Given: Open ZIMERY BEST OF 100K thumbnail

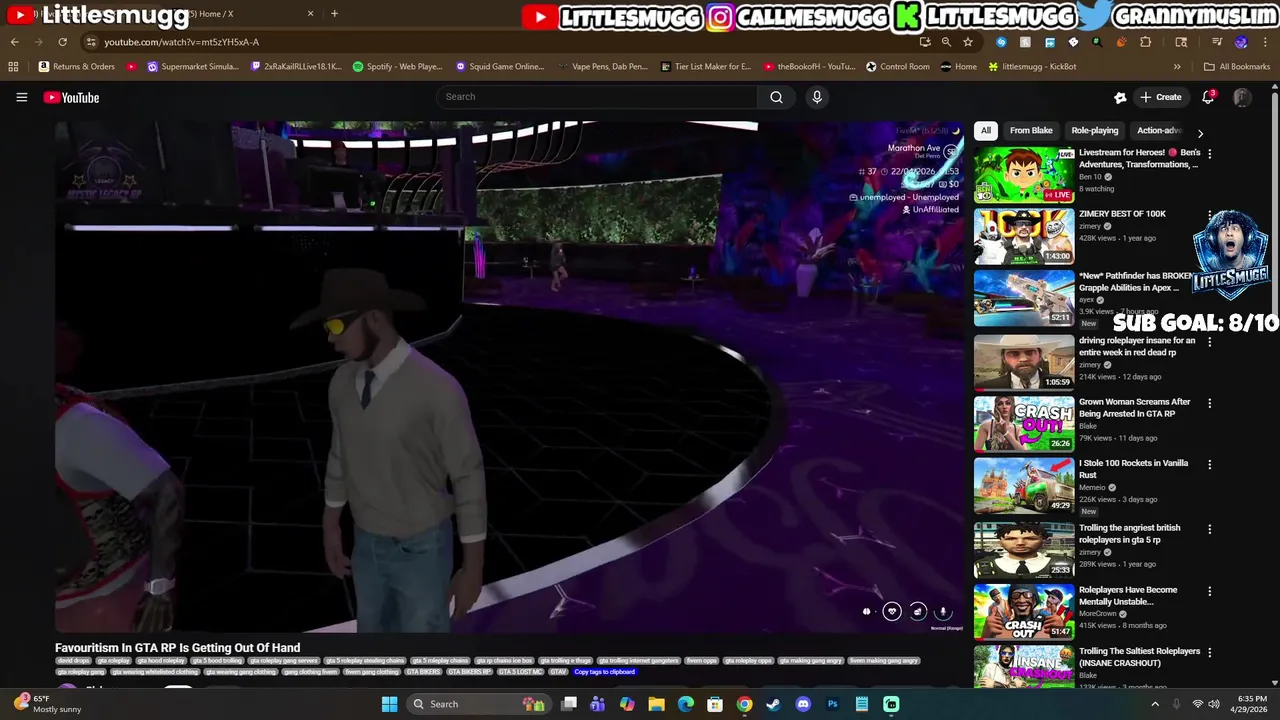Looking at the screenshot, I should 1024,236.
